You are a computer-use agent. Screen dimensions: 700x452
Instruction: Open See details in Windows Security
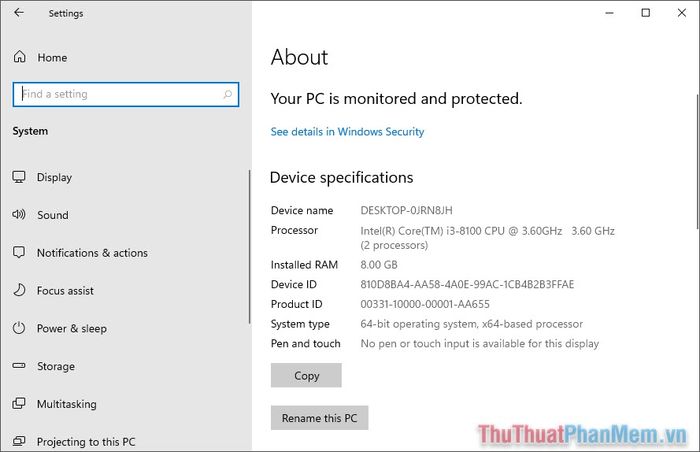[347, 132]
